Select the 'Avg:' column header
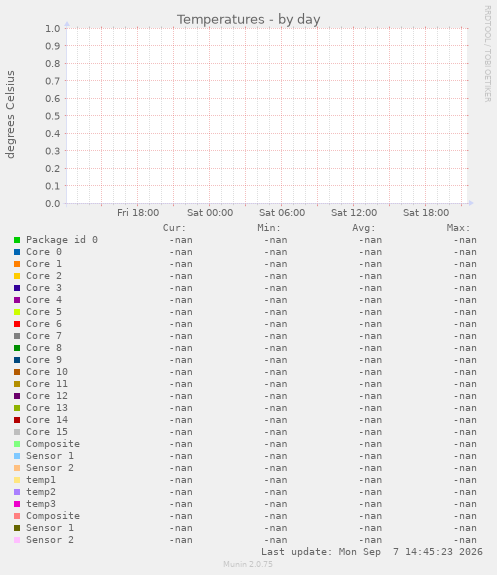Image resolution: width=497 pixels, height=575 pixels. pyautogui.click(x=364, y=228)
